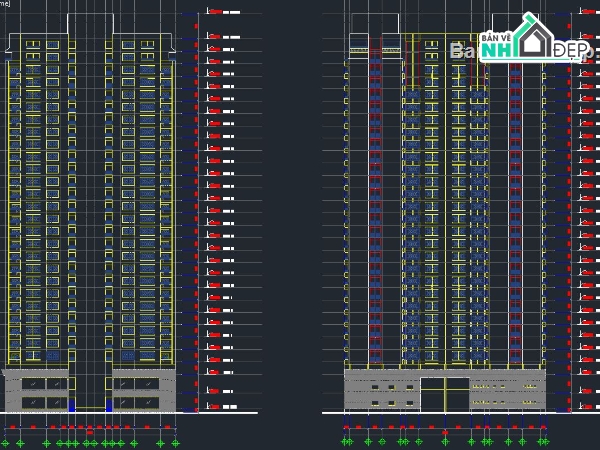Click the 'ĐẸP' text in the watermark
This screenshot has width=600, height=450.
pyautogui.click(x=568, y=49)
